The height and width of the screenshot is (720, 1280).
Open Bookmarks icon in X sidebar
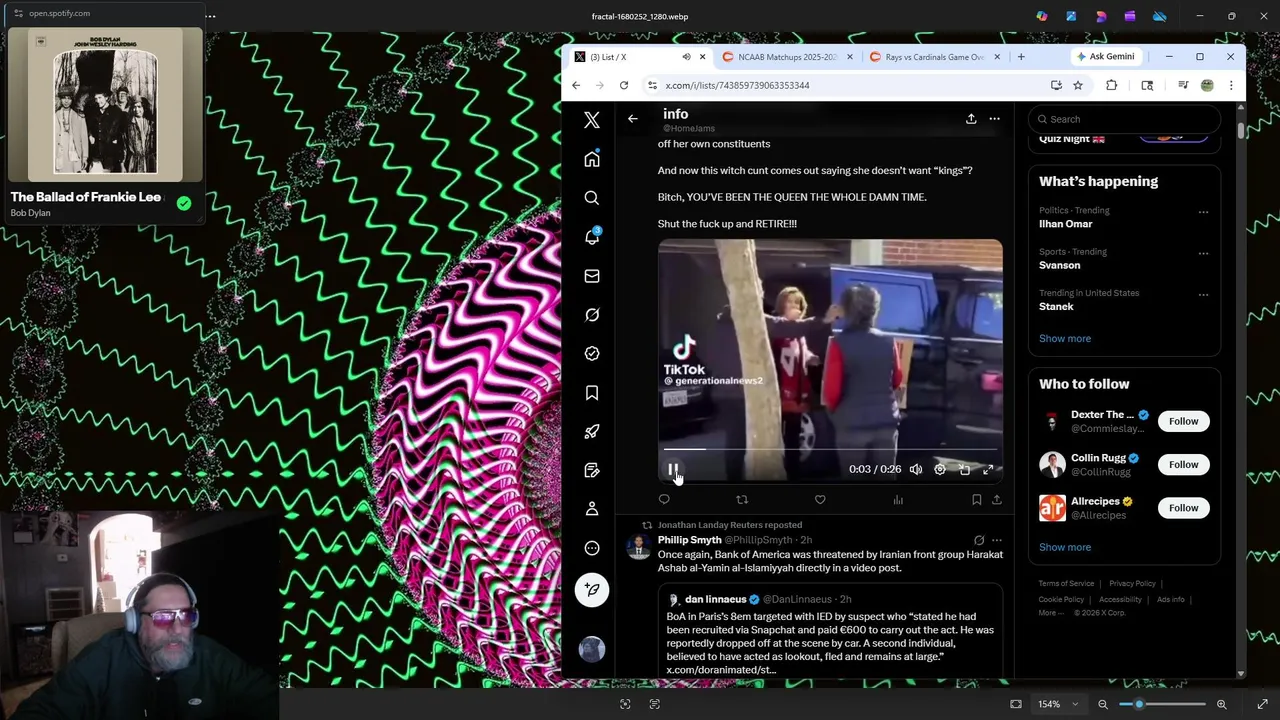592,393
